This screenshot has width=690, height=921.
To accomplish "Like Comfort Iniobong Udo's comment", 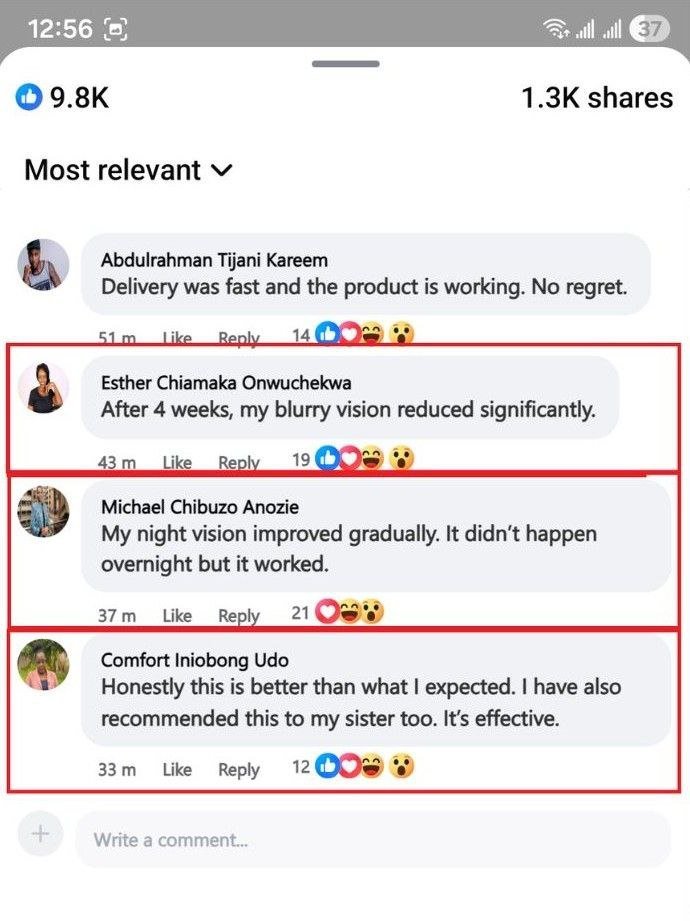I will point(177,769).
